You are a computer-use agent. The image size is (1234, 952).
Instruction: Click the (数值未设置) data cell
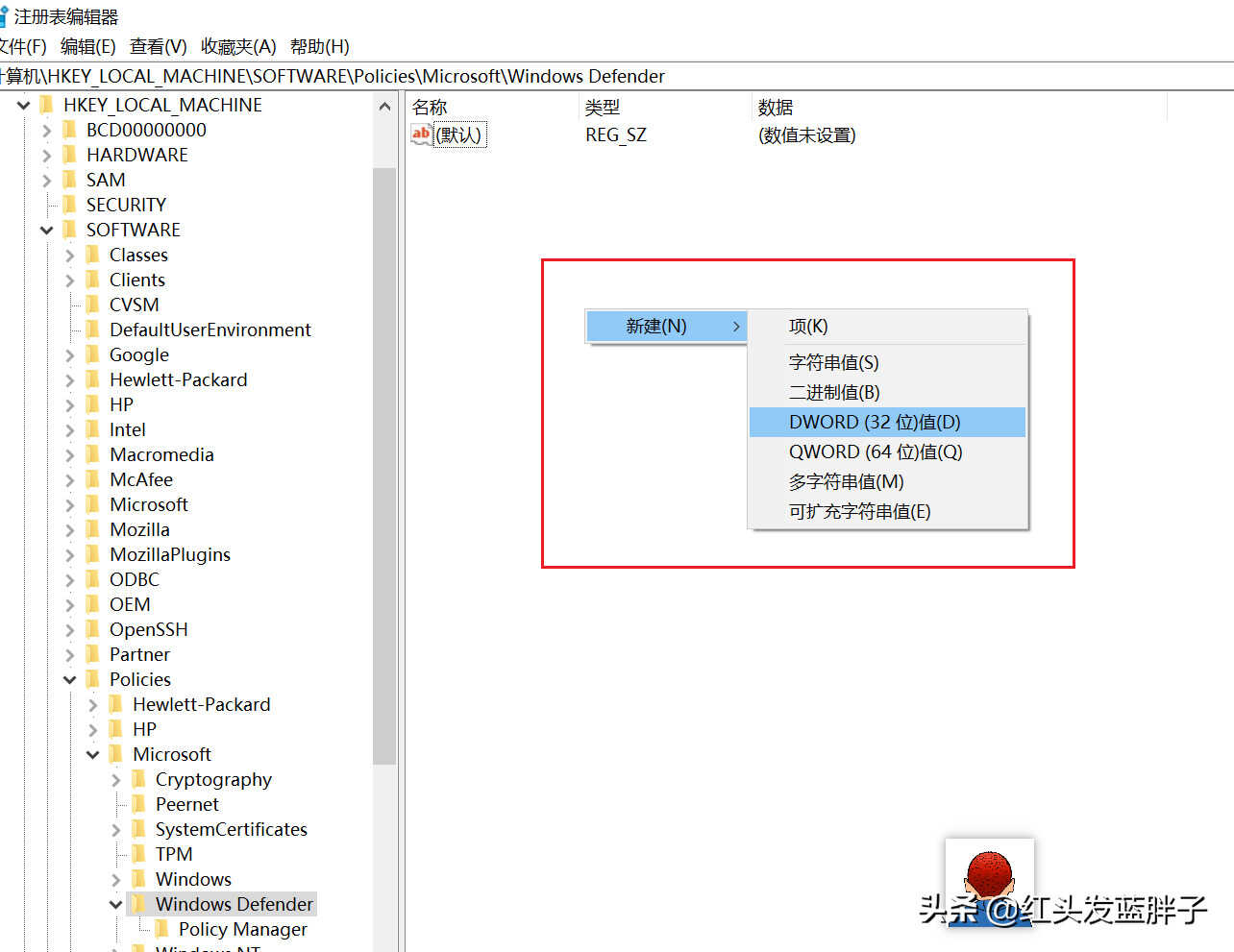click(x=807, y=134)
